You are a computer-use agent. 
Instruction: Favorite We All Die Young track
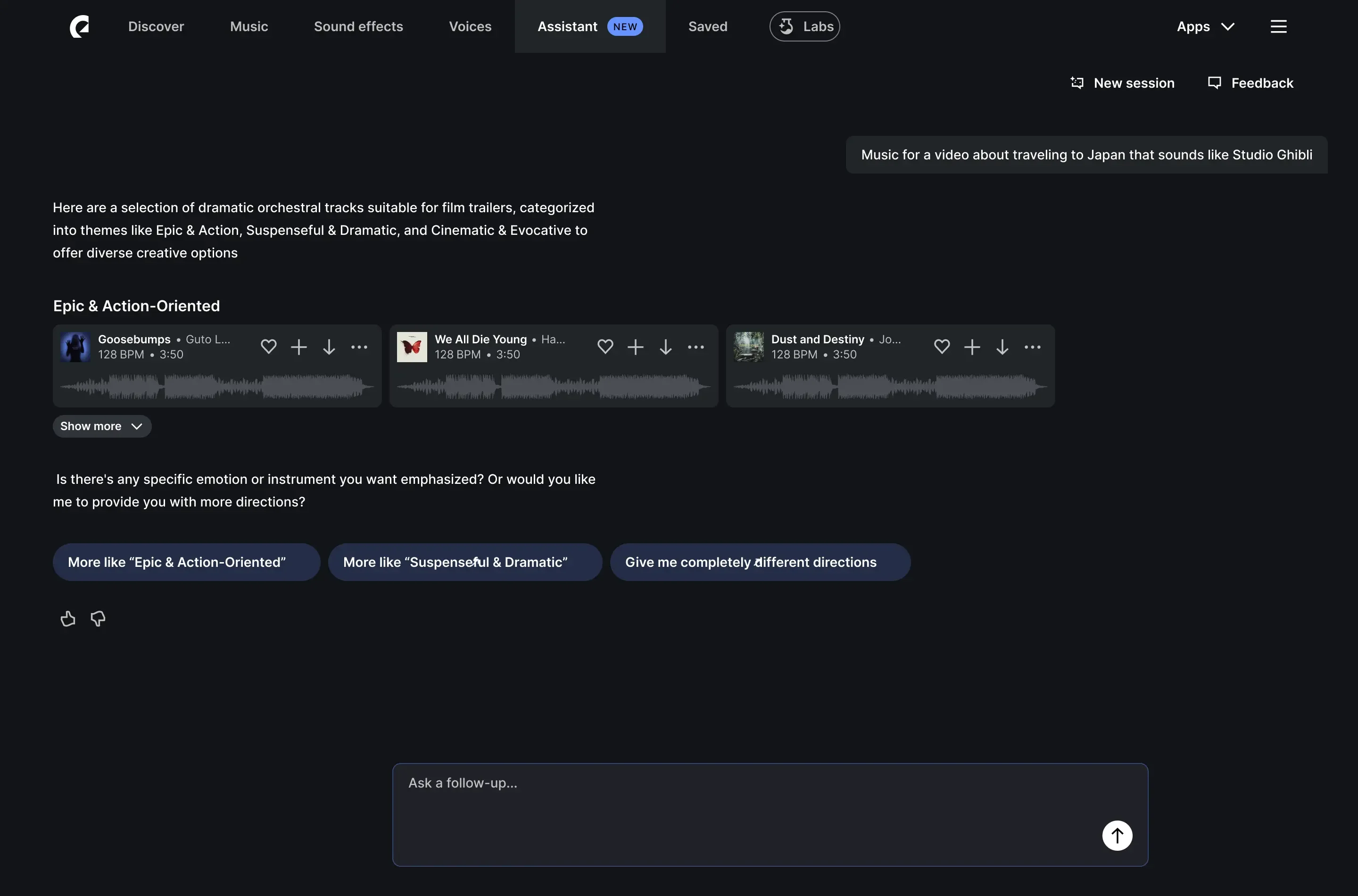point(605,346)
